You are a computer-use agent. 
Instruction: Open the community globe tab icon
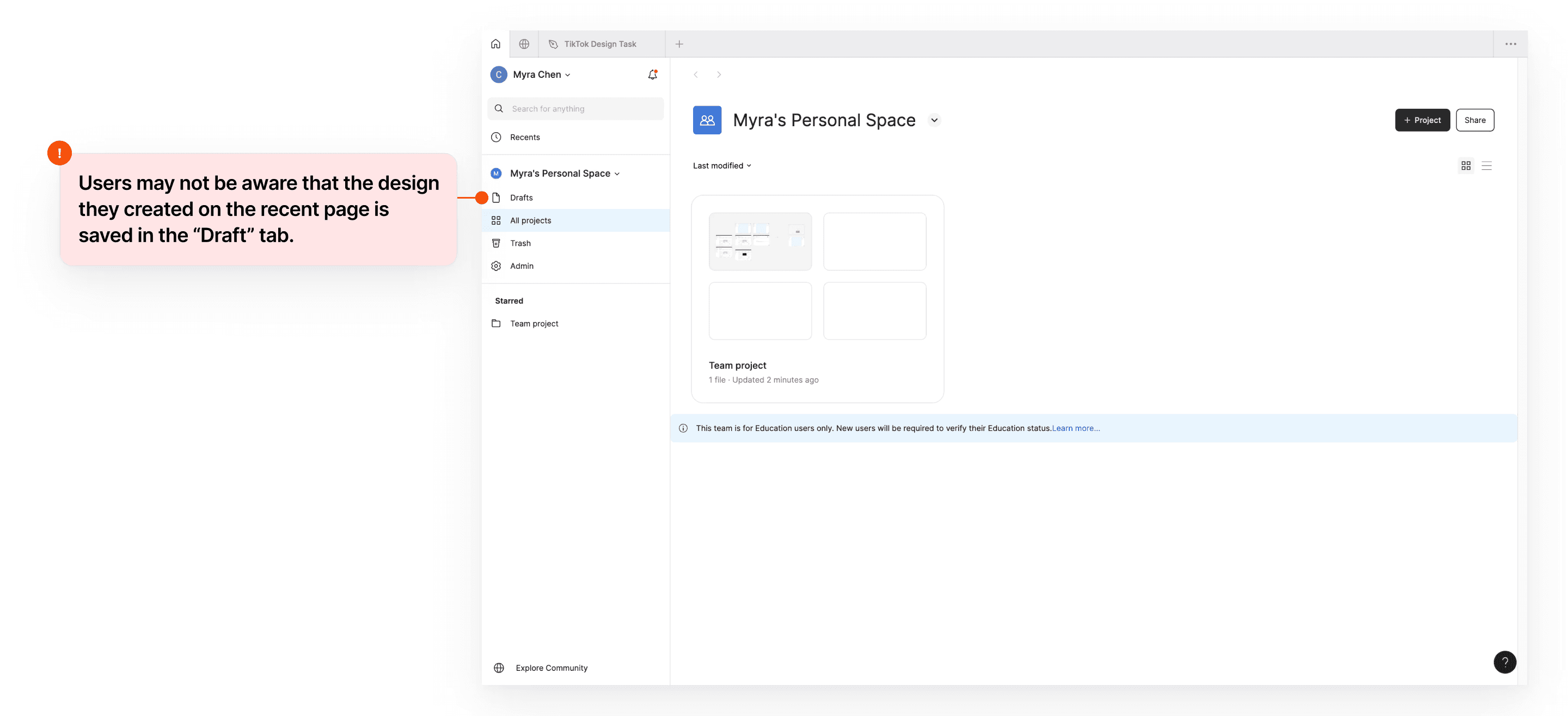pos(523,44)
